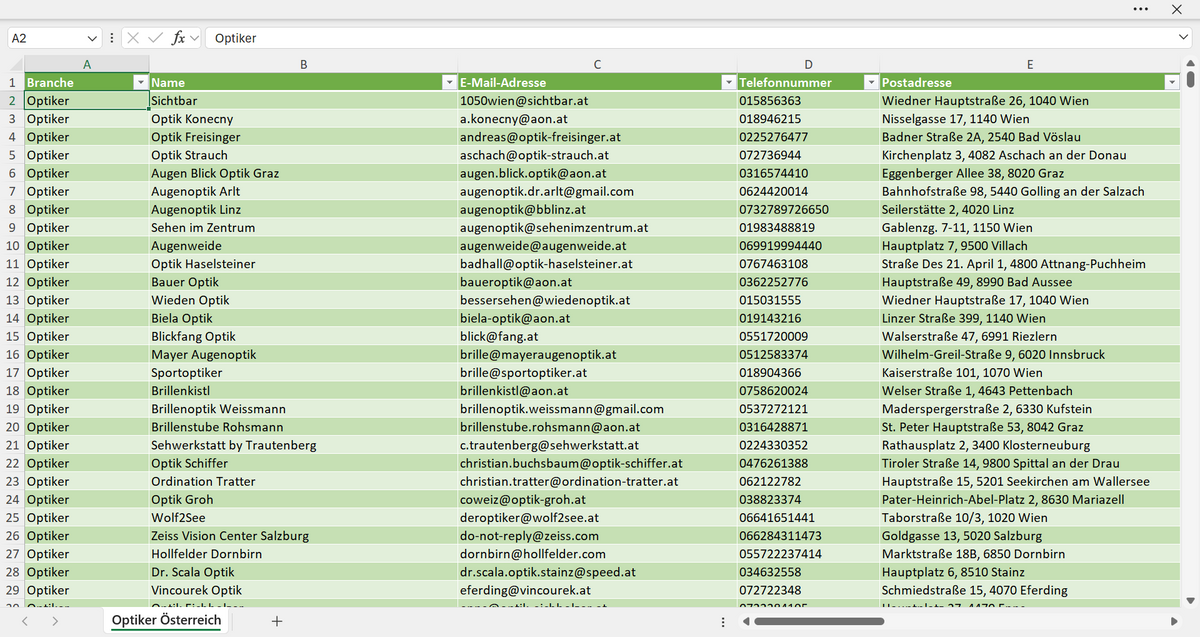Open the fx function dropdown arrow
1200x637 pixels.
pos(194,38)
